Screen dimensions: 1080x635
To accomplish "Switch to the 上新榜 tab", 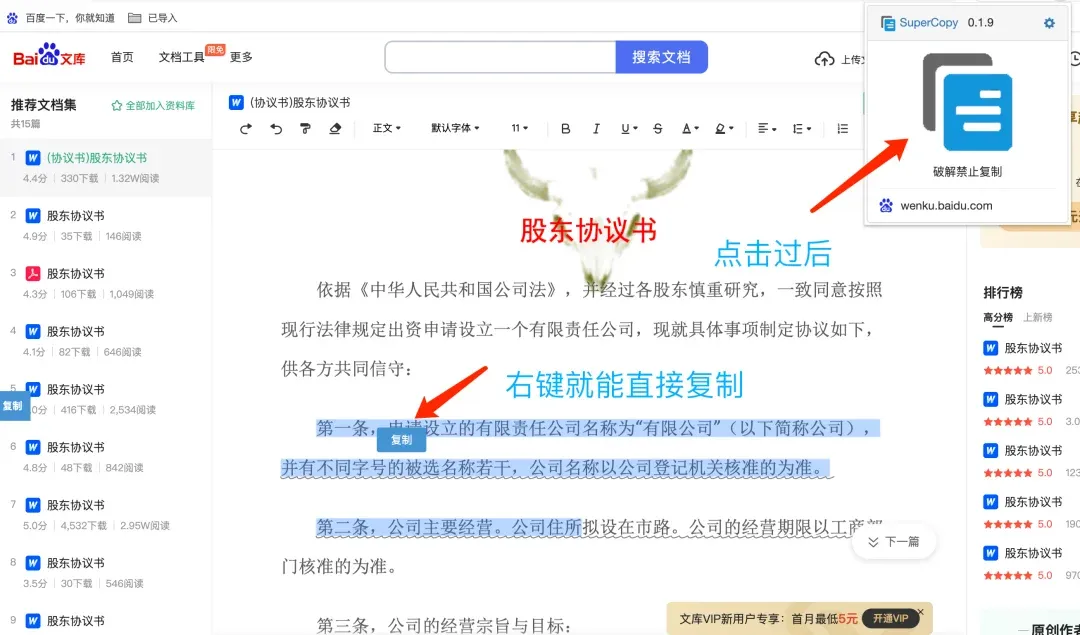I will [1038, 318].
